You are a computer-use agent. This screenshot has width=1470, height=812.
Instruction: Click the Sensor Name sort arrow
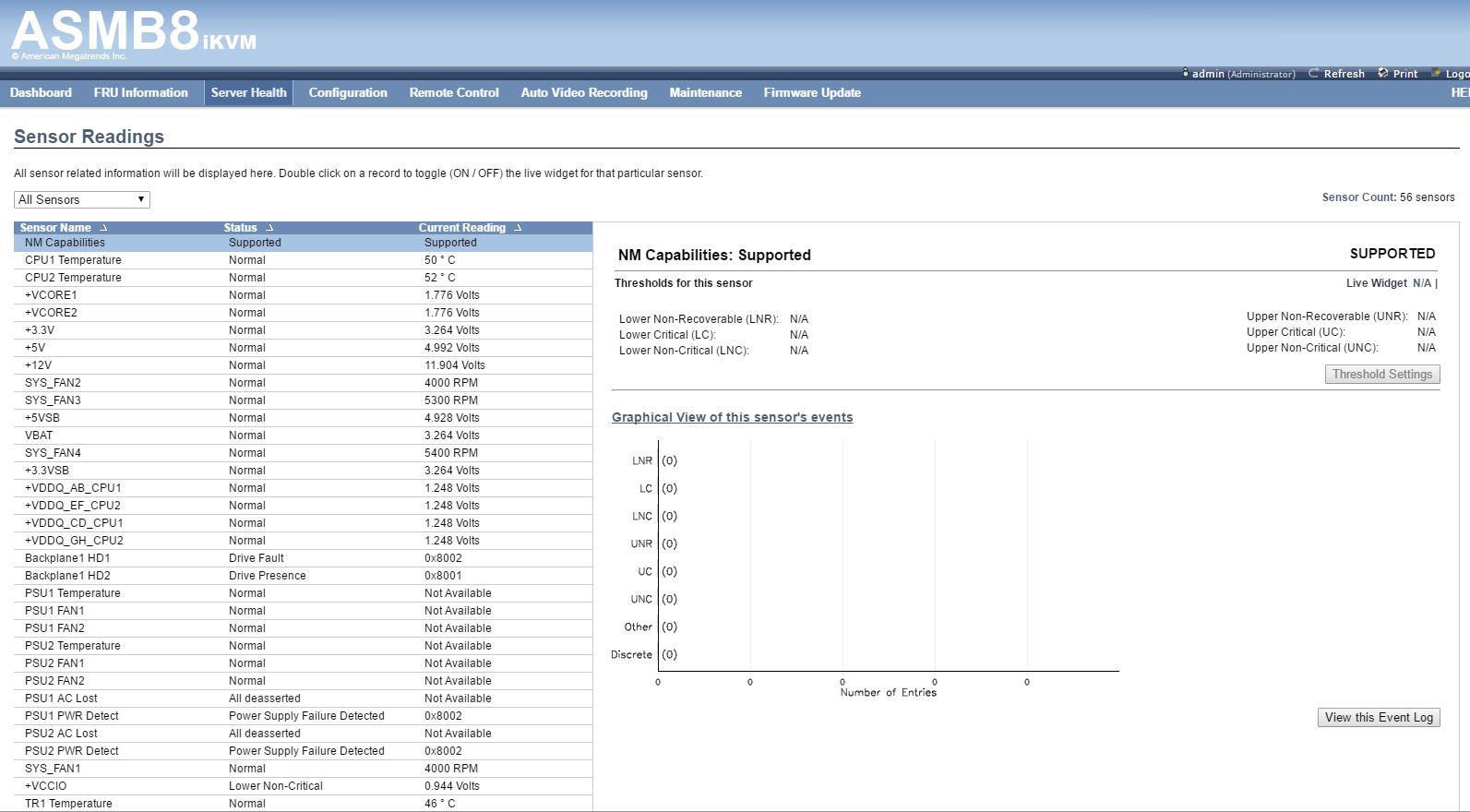coord(103,228)
